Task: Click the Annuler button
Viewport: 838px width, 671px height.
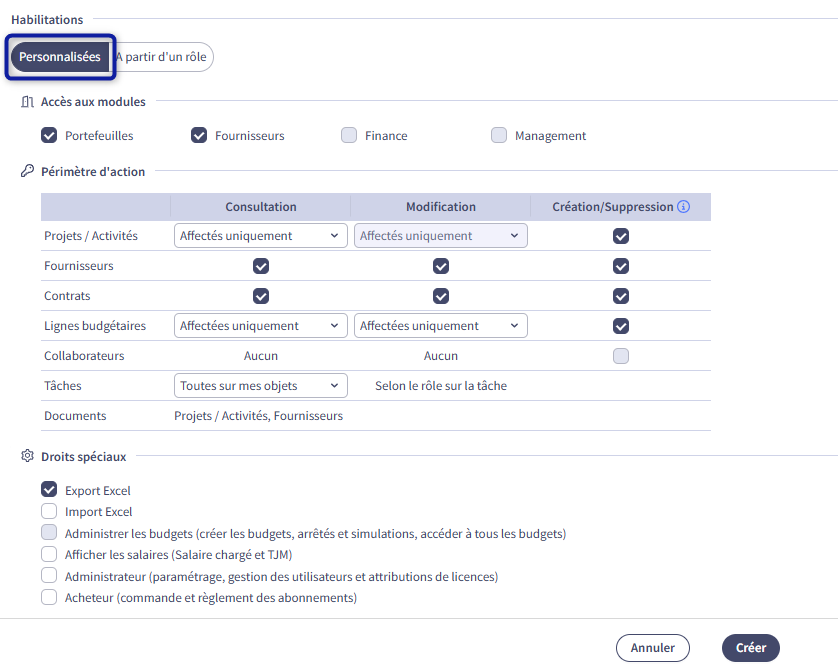Action: pos(653,647)
